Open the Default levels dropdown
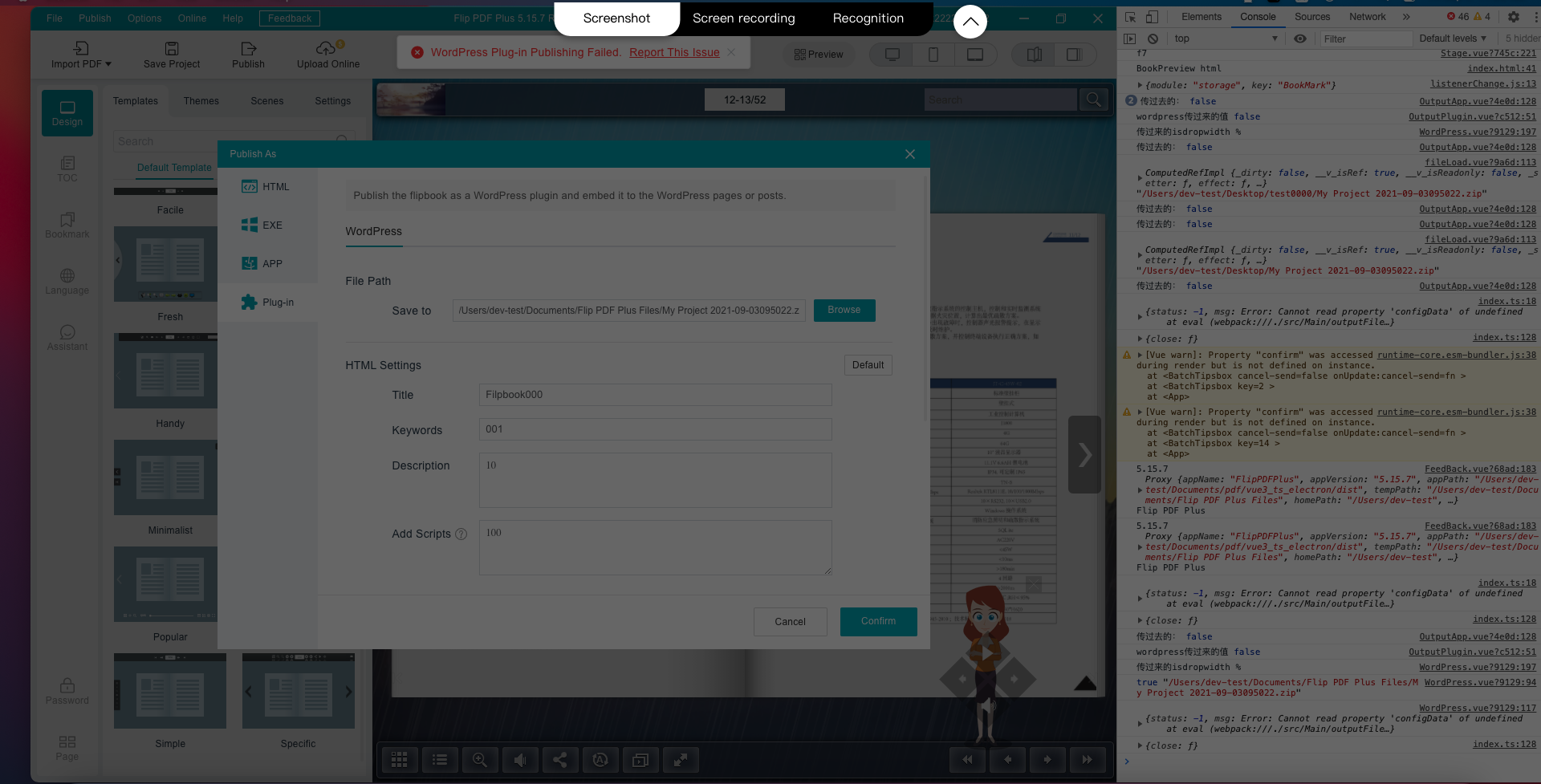Screen dimensions: 1541x784 [x=1452, y=39]
